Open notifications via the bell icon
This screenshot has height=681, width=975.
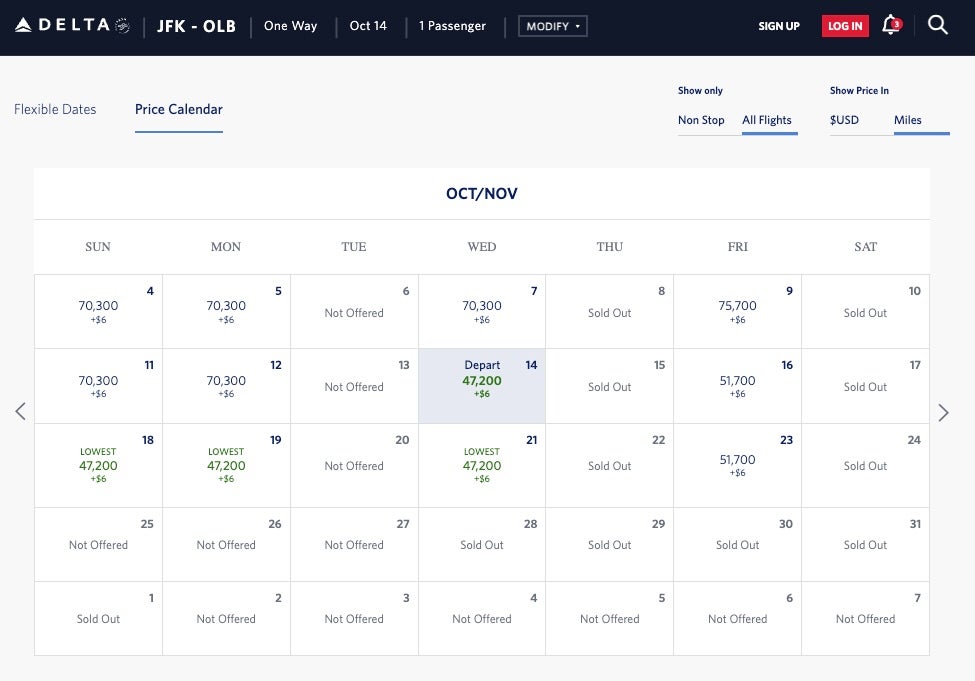click(x=888, y=27)
